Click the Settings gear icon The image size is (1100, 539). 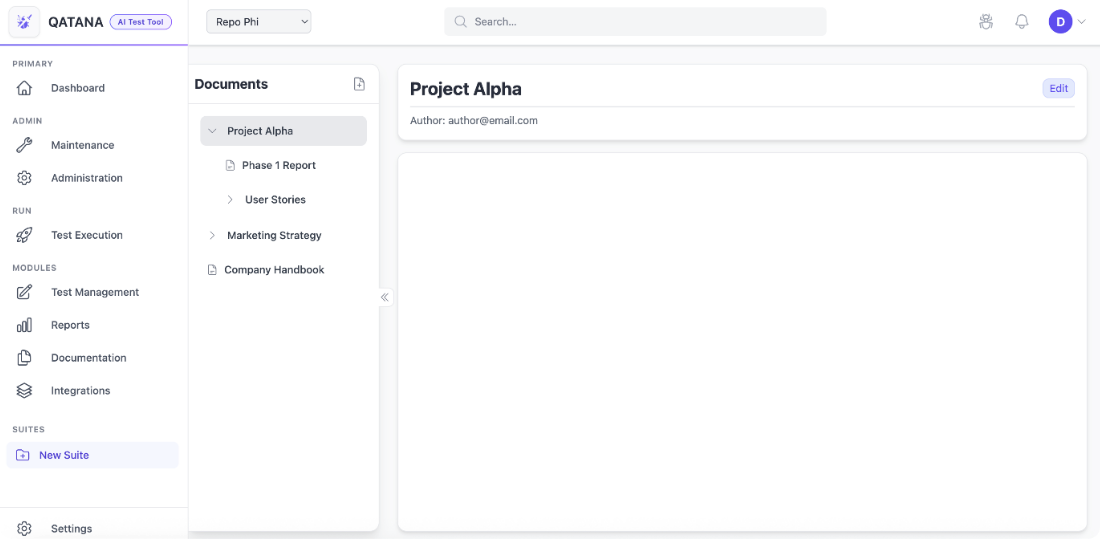pos(25,528)
